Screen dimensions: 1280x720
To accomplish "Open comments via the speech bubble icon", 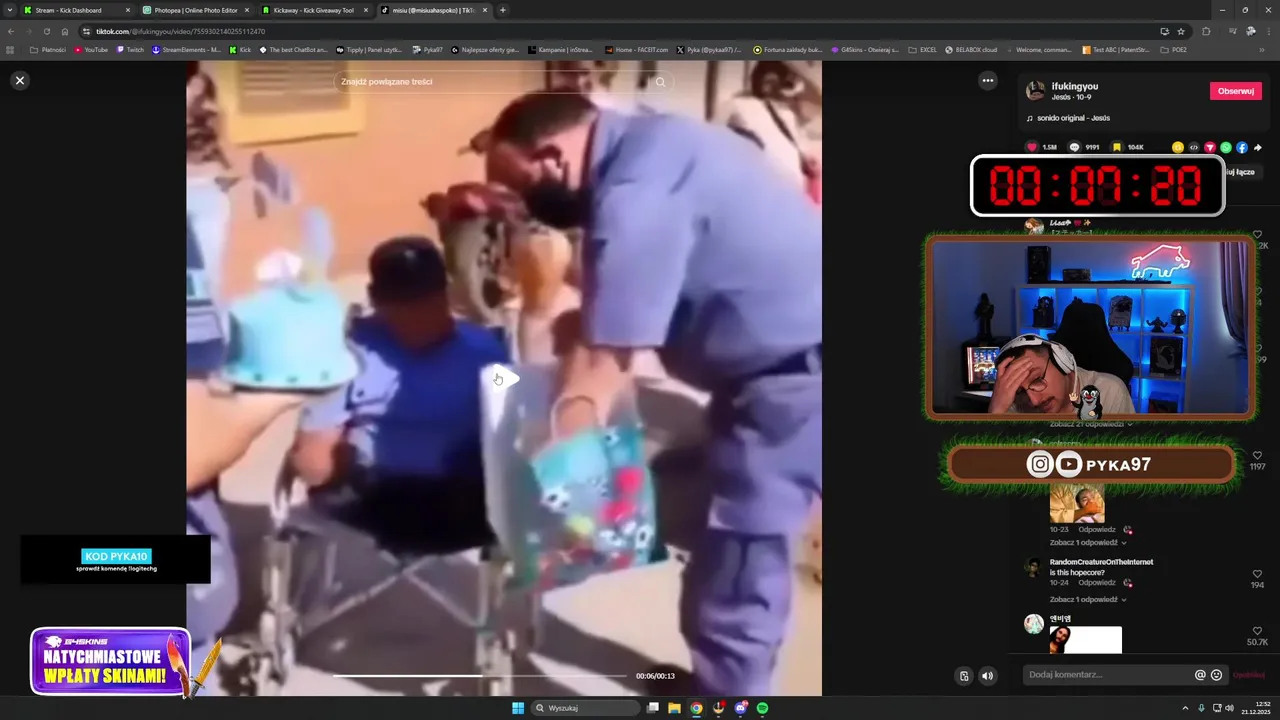I will coord(1075,147).
